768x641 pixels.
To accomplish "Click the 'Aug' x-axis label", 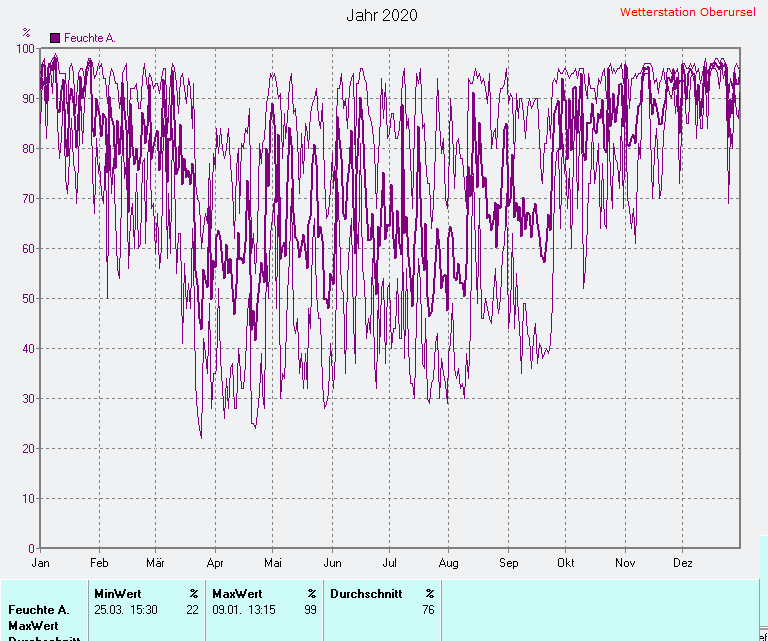I will pos(448,563).
